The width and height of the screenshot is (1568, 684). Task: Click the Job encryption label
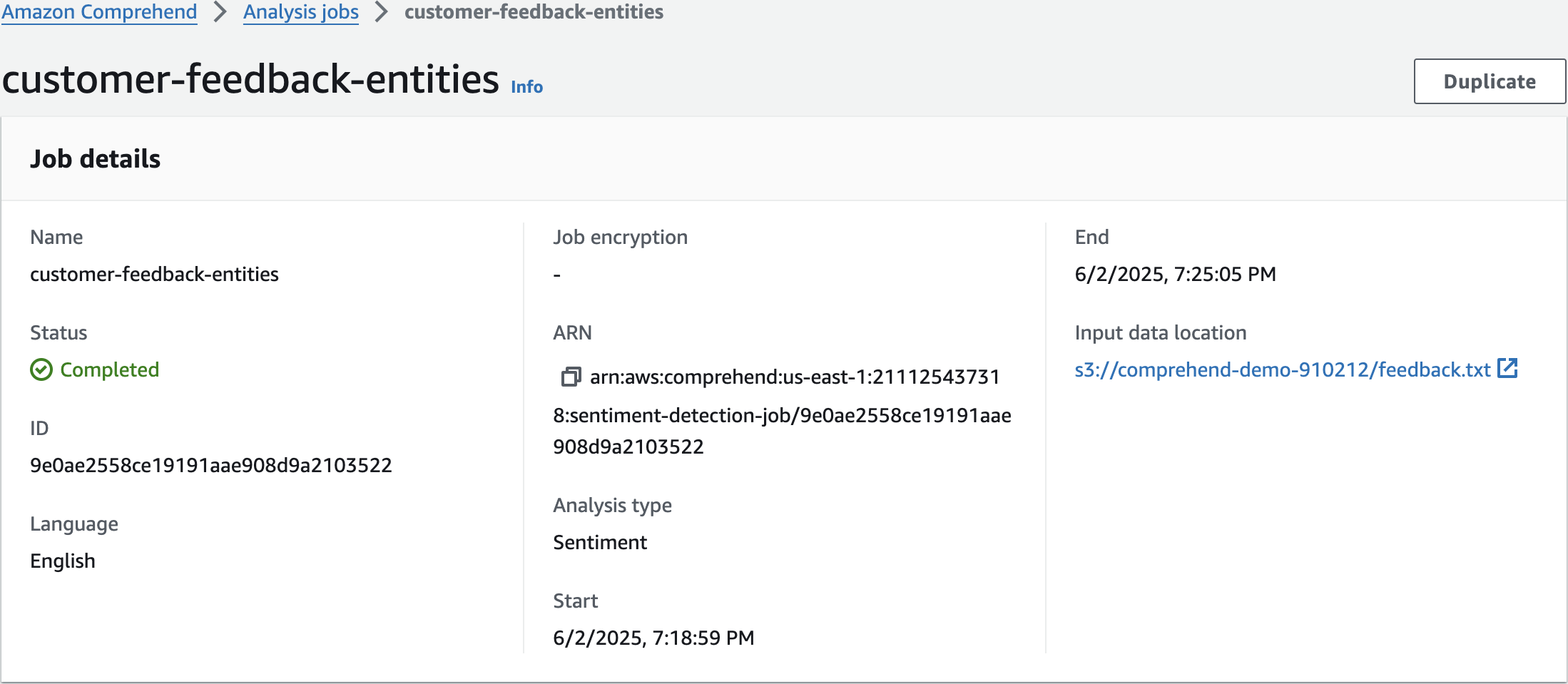pos(620,237)
